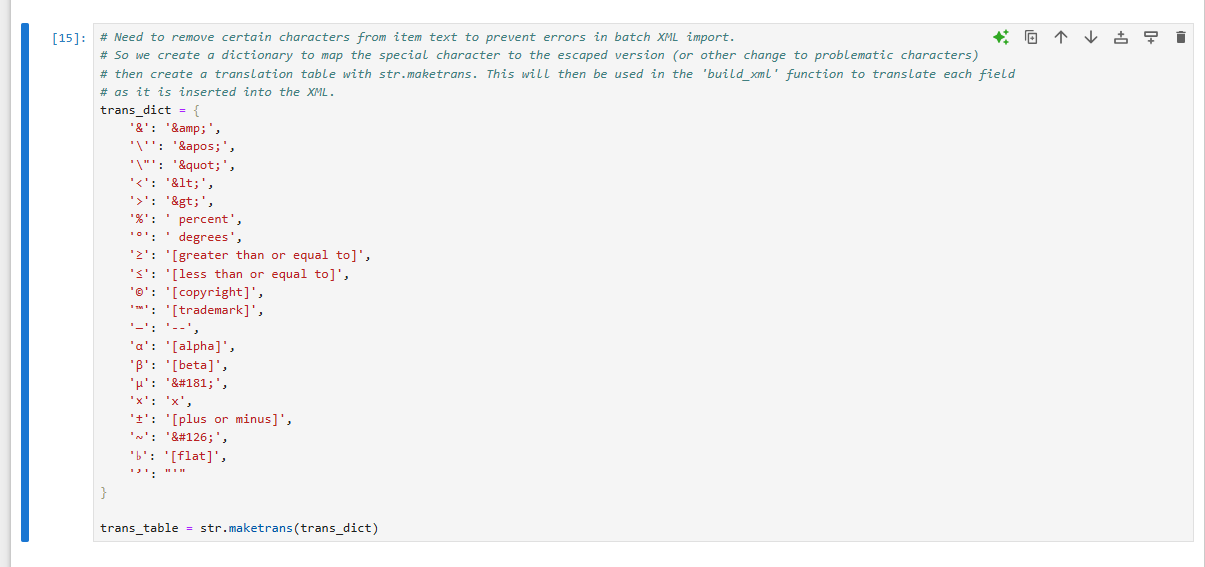Click the green AI sparkle icon
This screenshot has height=567, width=1205.
pyautogui.click(x=1001, y=38)
